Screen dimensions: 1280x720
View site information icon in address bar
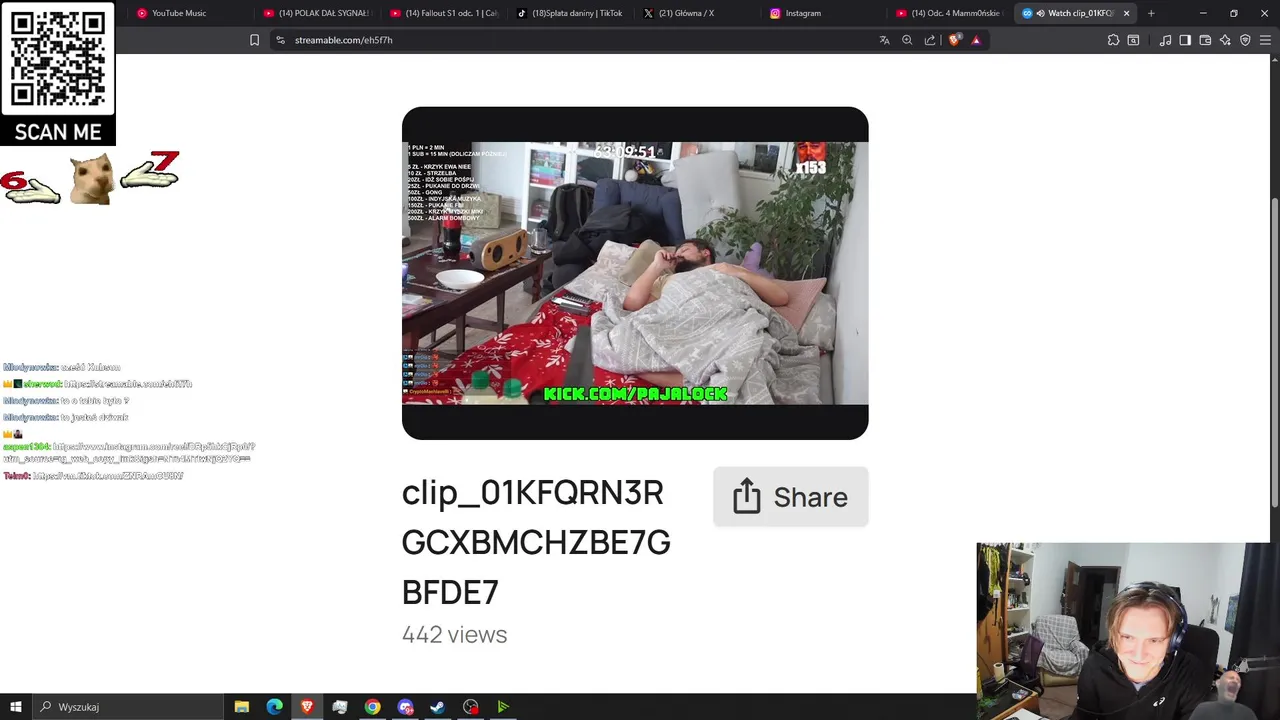coord(281,40)
